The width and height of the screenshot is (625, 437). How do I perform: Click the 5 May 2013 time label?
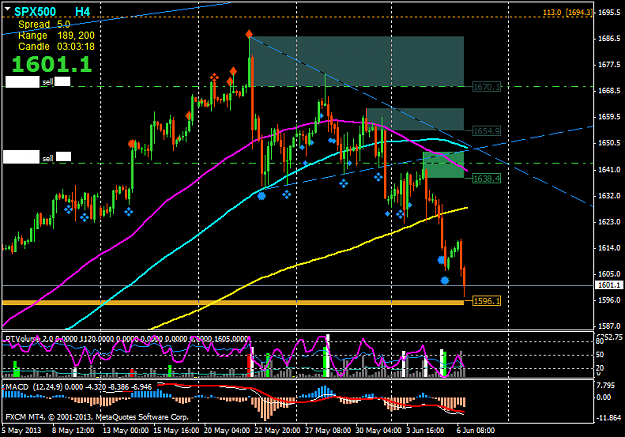[22, 431]
